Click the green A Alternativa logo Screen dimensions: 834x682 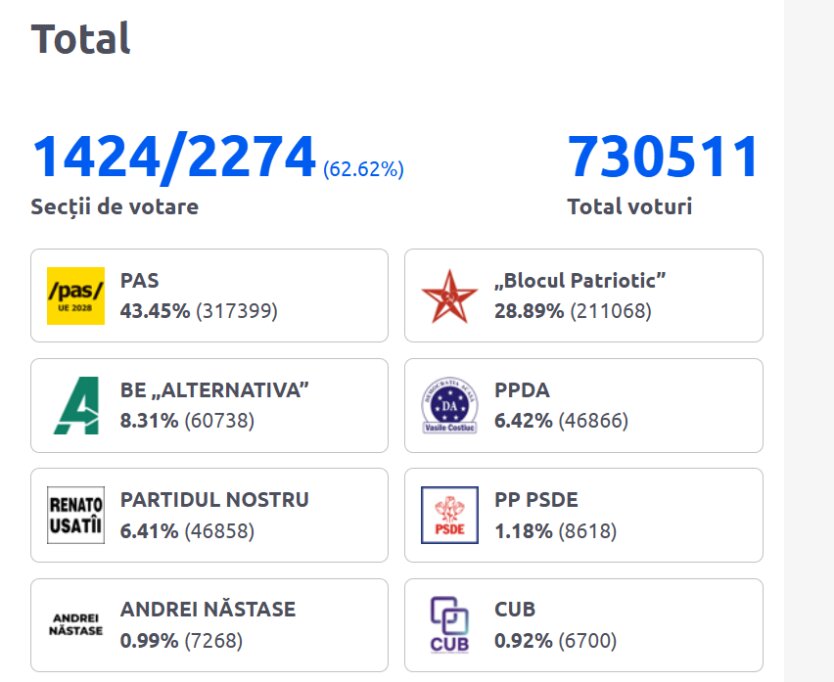point(77,405)
